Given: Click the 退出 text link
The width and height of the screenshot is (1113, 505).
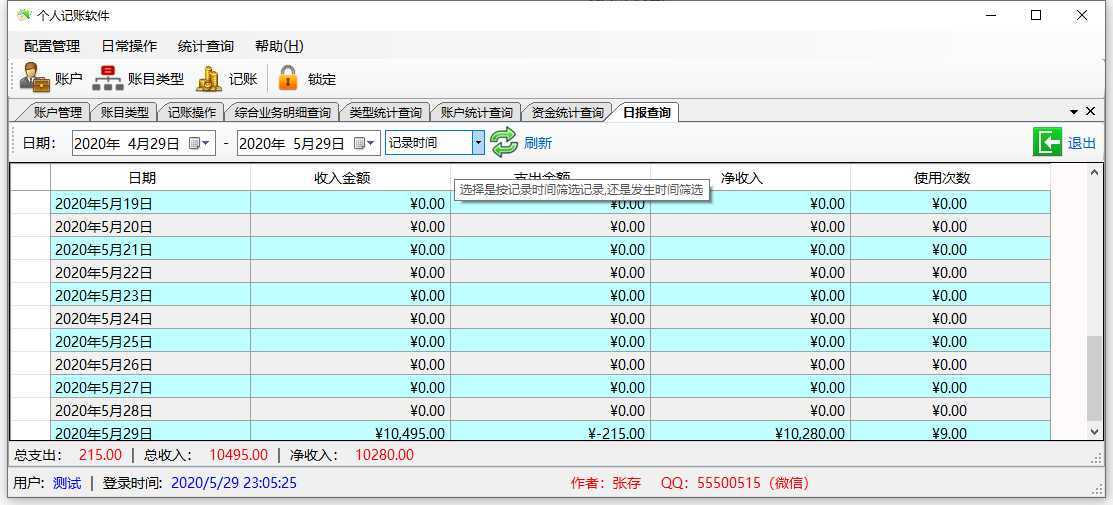Looking at the screenshot, I should (1082, 143).
